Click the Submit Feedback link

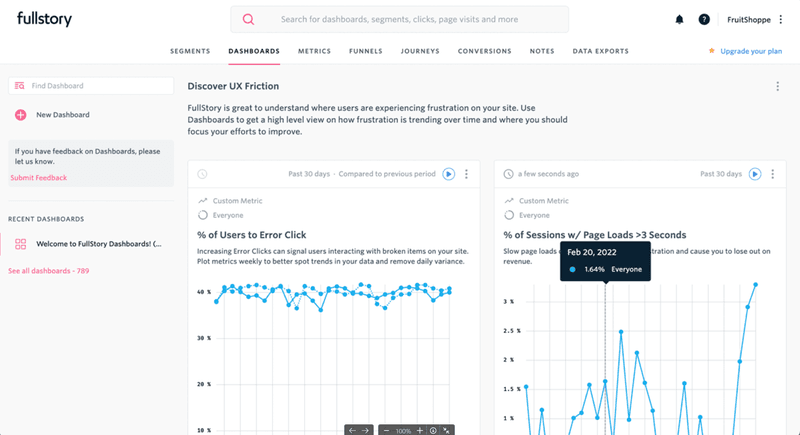(x=38, y=177)
